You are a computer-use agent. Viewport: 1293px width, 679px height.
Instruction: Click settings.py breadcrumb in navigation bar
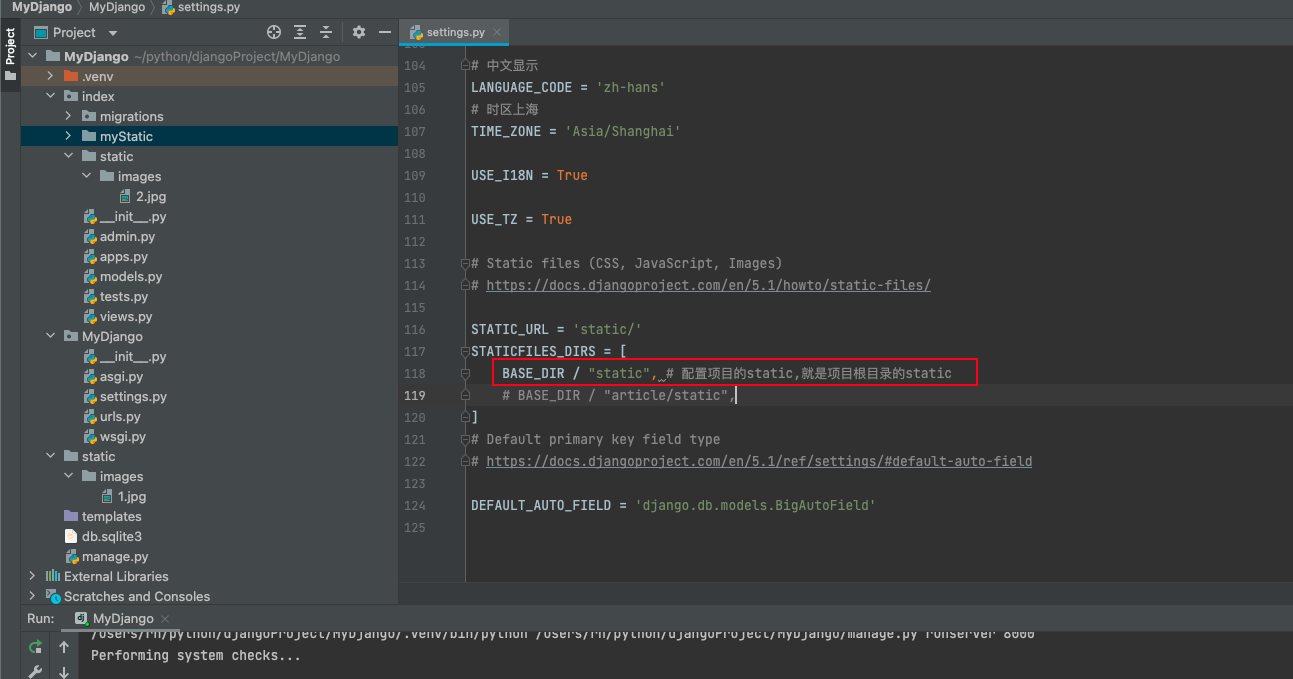tap(201, 7)
